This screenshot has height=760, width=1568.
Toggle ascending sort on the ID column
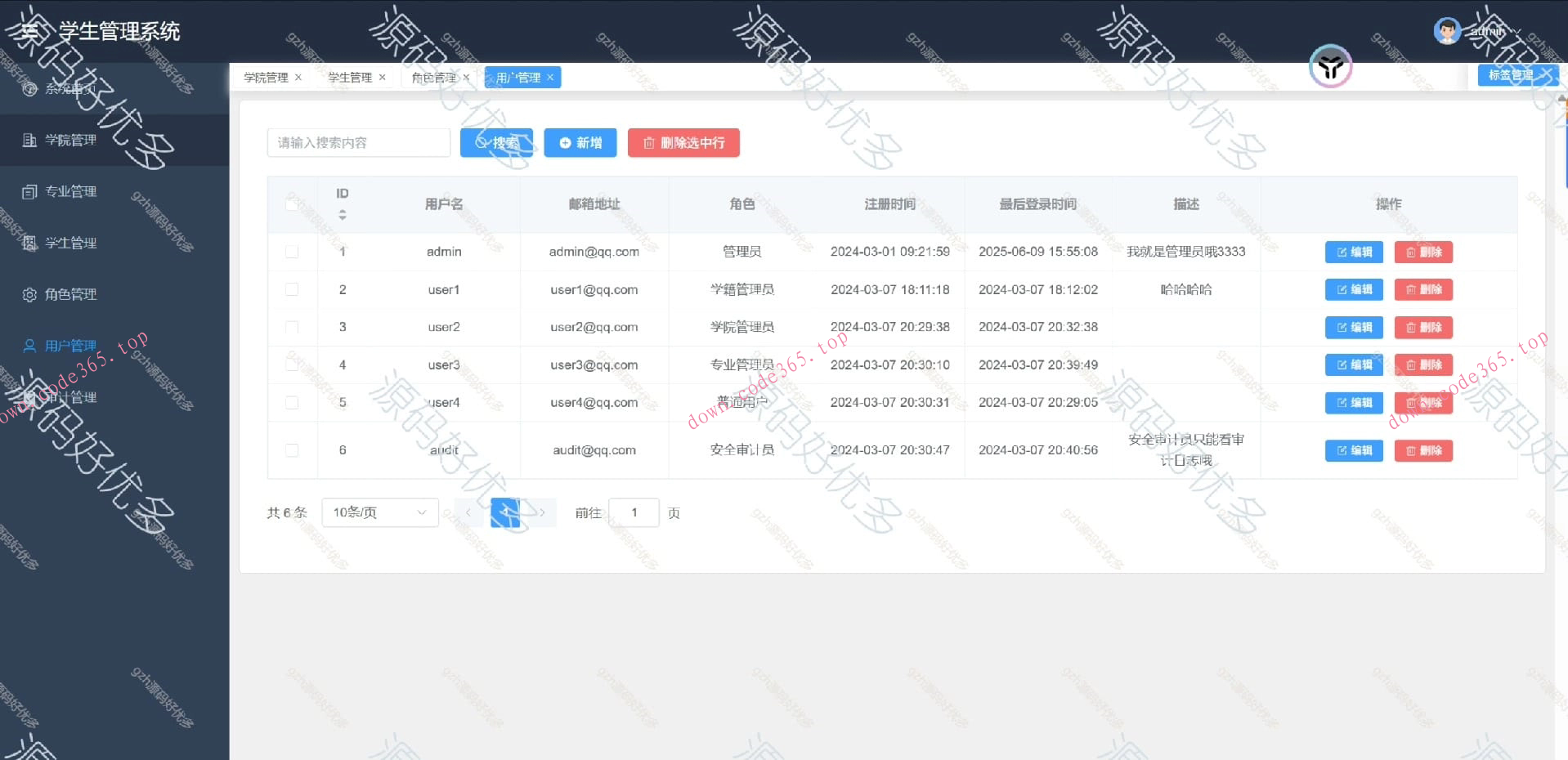pyautogui.click(x=342, y=211)
